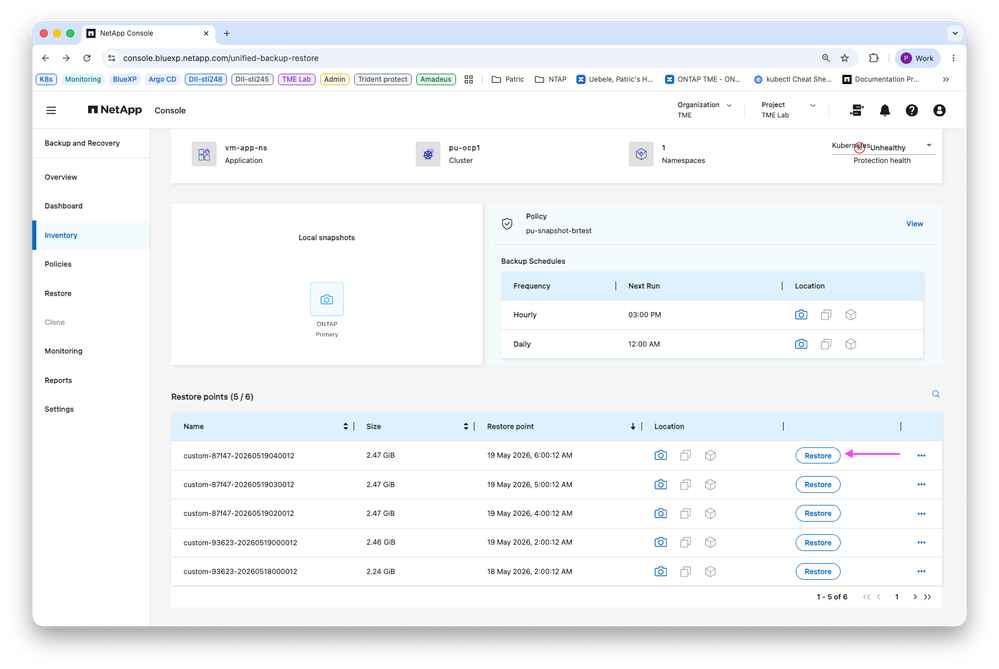999x669 pixels.
Task: Open Dashboard in the sidebar
Action: point(63,206)
